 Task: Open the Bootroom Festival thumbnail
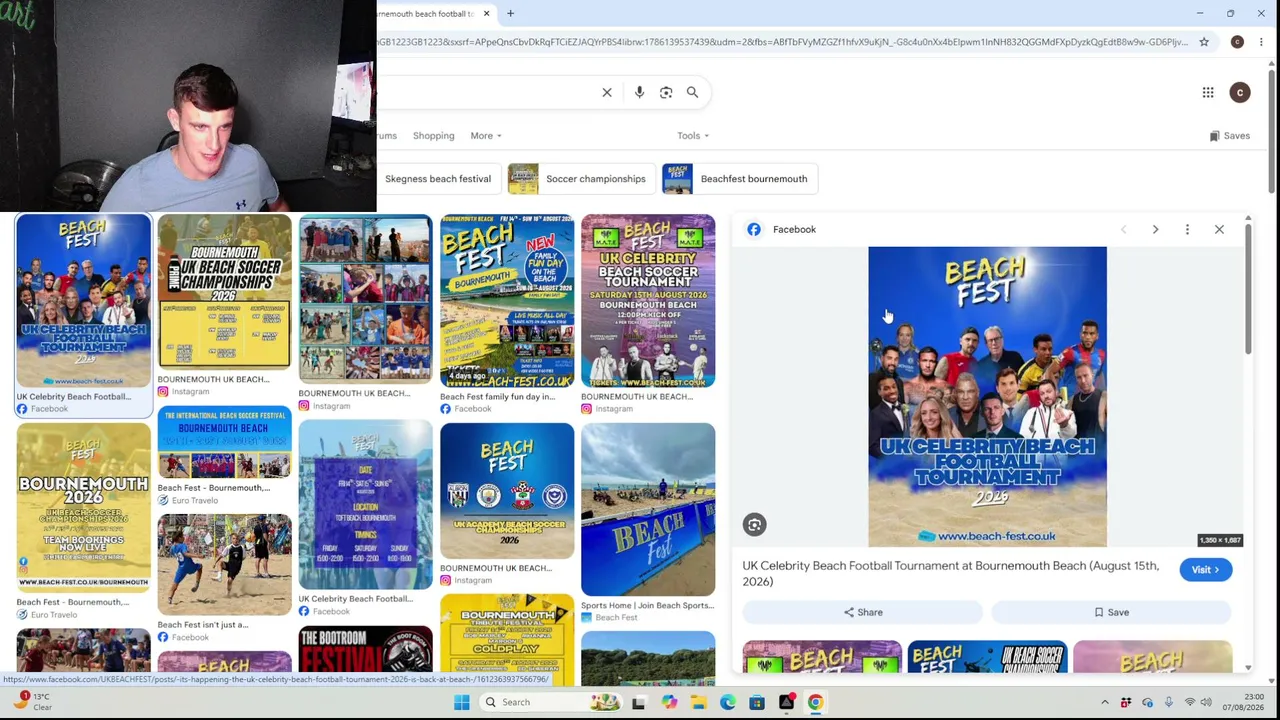coord(365,649)
